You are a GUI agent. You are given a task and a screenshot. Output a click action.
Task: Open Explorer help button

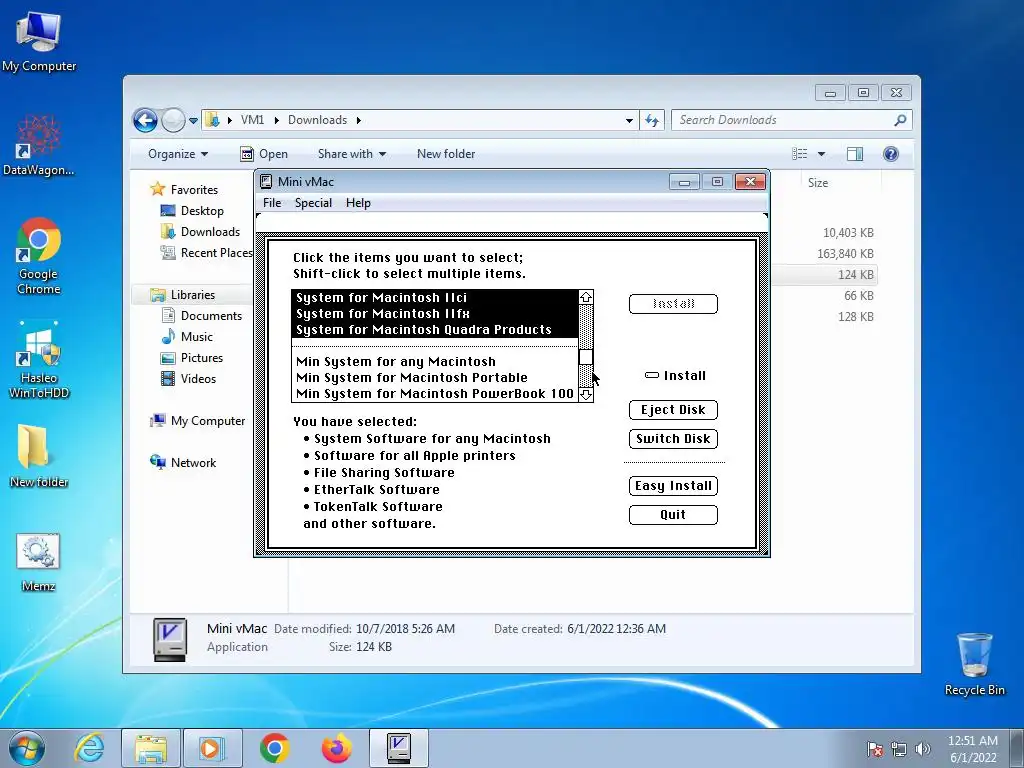890,154
